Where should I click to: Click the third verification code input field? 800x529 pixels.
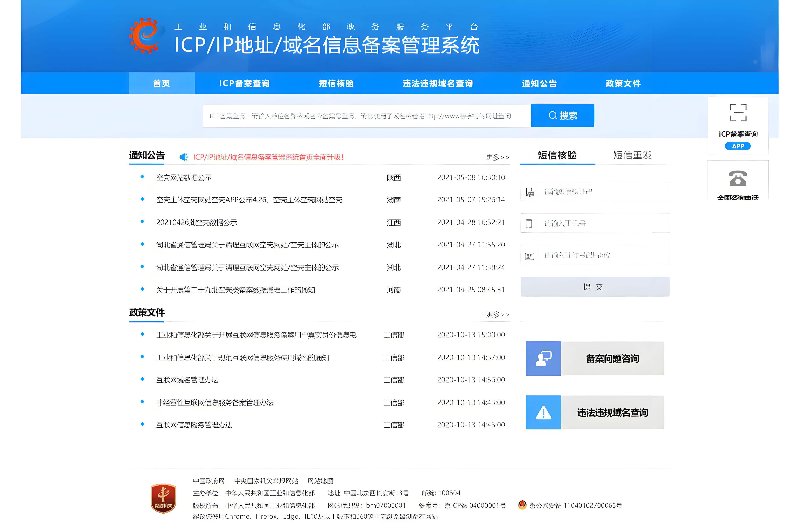pos(595,256)
